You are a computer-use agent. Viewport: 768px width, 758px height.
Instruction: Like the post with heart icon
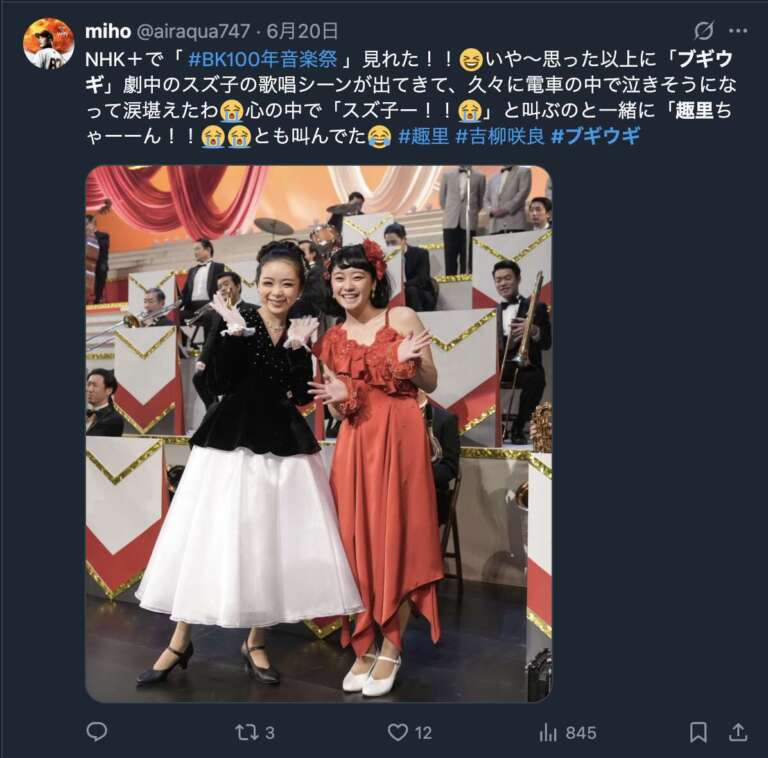pyautogui.click(x=398, y=733)
